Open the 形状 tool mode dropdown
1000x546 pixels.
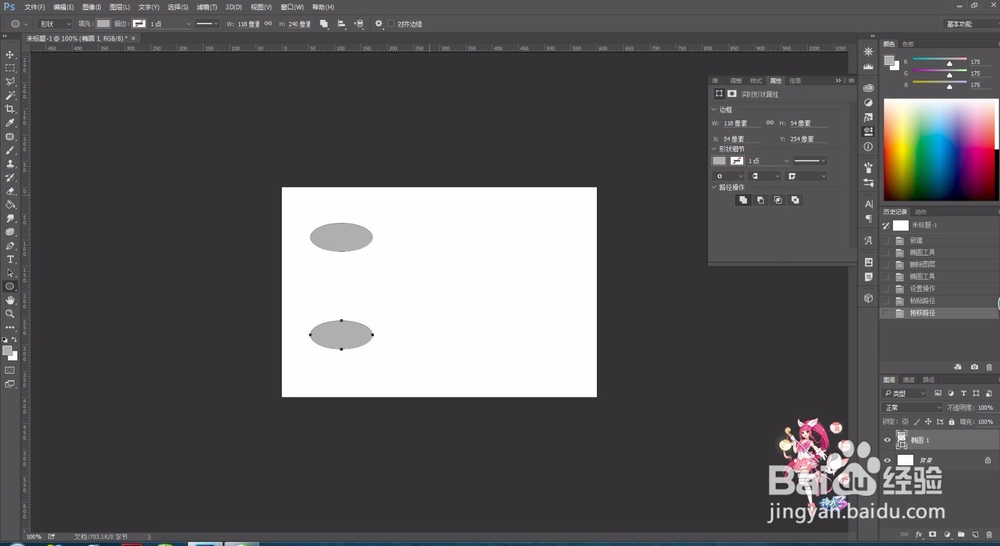pos(54,24)
